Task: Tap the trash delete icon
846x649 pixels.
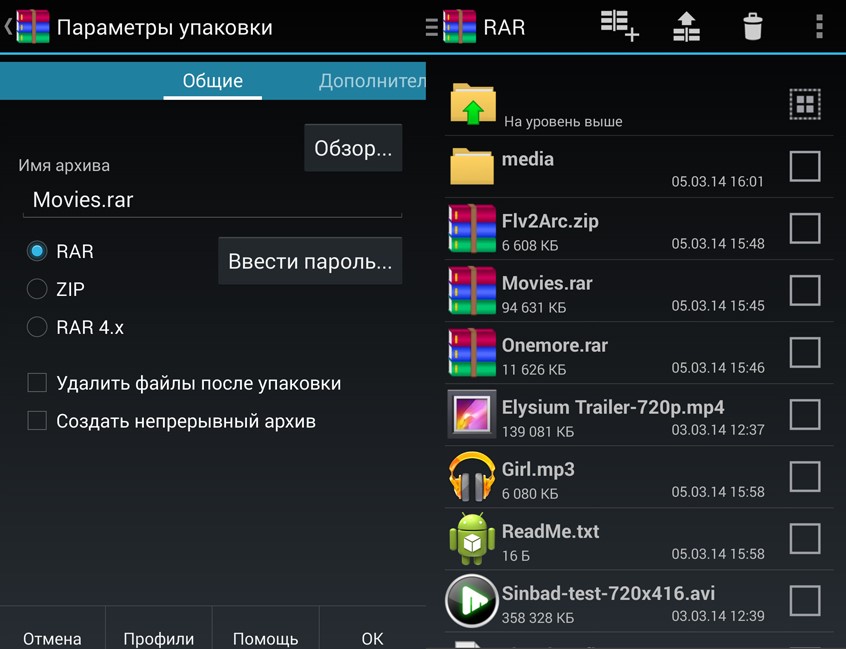Action: [x=753, y=26]
